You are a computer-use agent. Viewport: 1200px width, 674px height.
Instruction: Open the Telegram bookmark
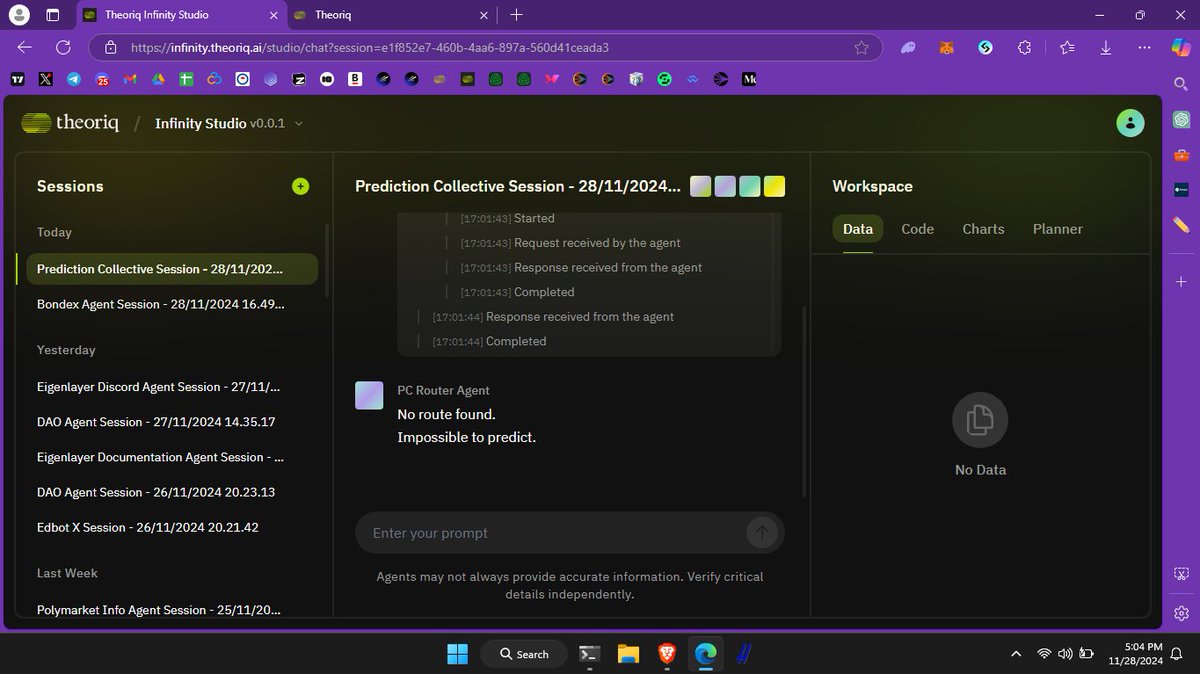click(x=74, y=79)
